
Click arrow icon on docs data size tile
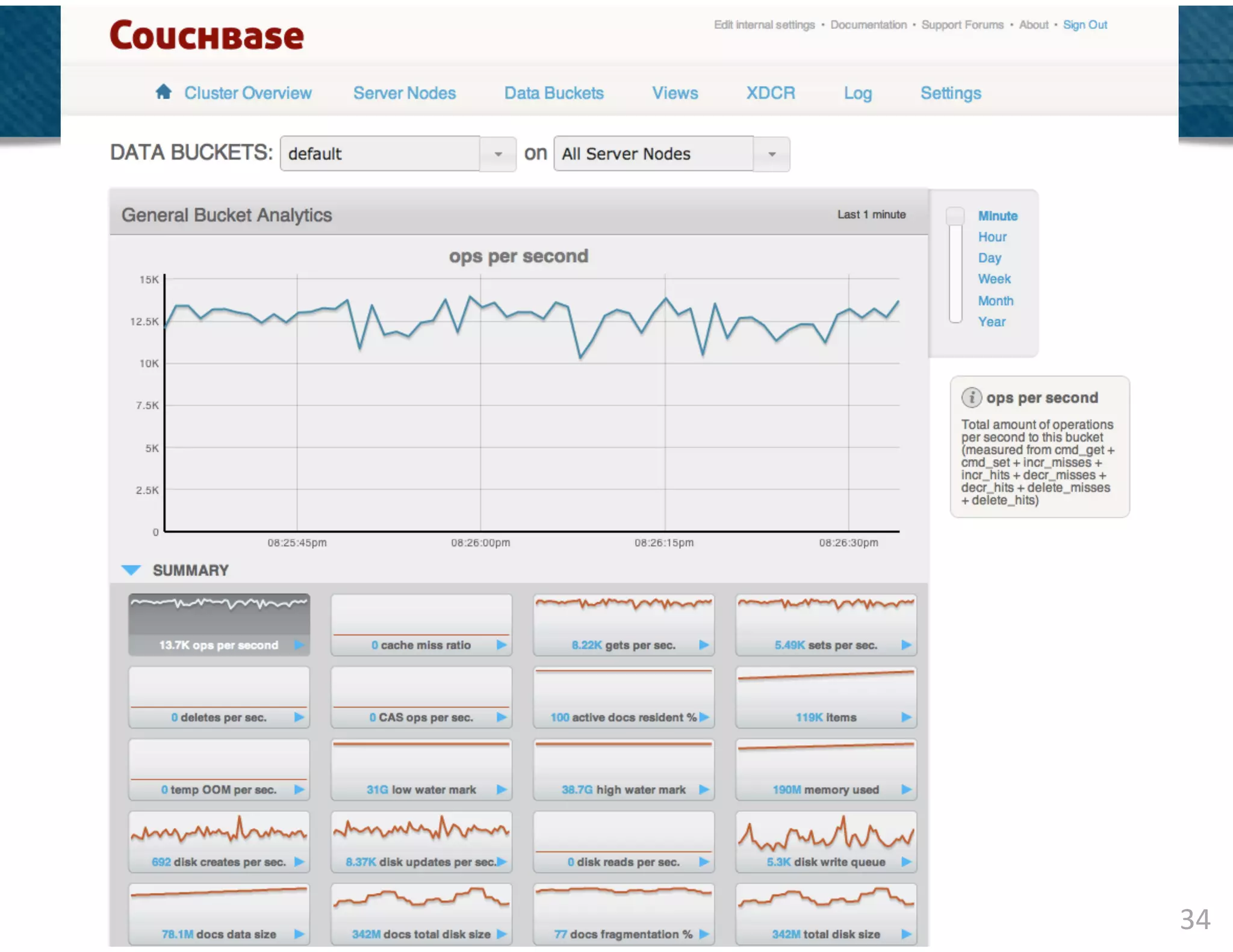299,934
